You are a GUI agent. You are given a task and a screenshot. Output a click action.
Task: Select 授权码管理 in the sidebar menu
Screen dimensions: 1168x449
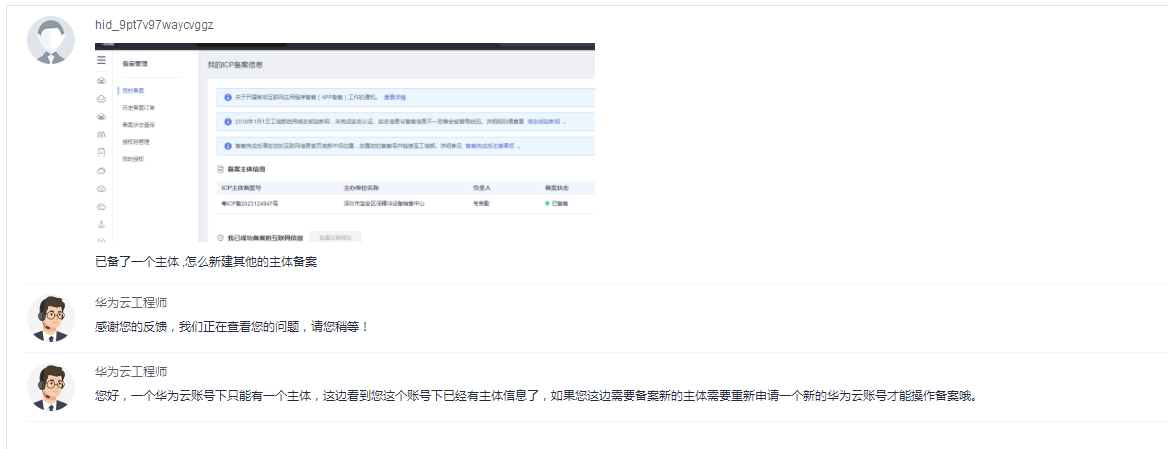135,141
